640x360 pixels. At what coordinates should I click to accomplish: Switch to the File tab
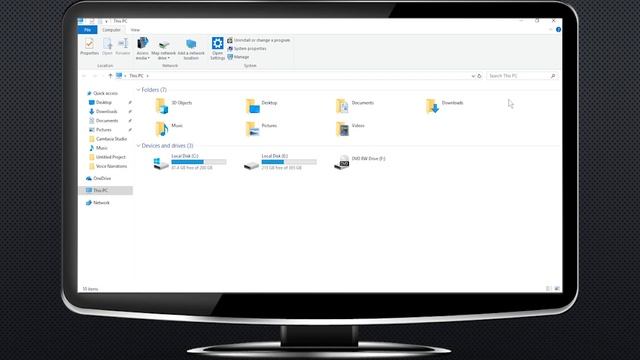tap(87, 30)
